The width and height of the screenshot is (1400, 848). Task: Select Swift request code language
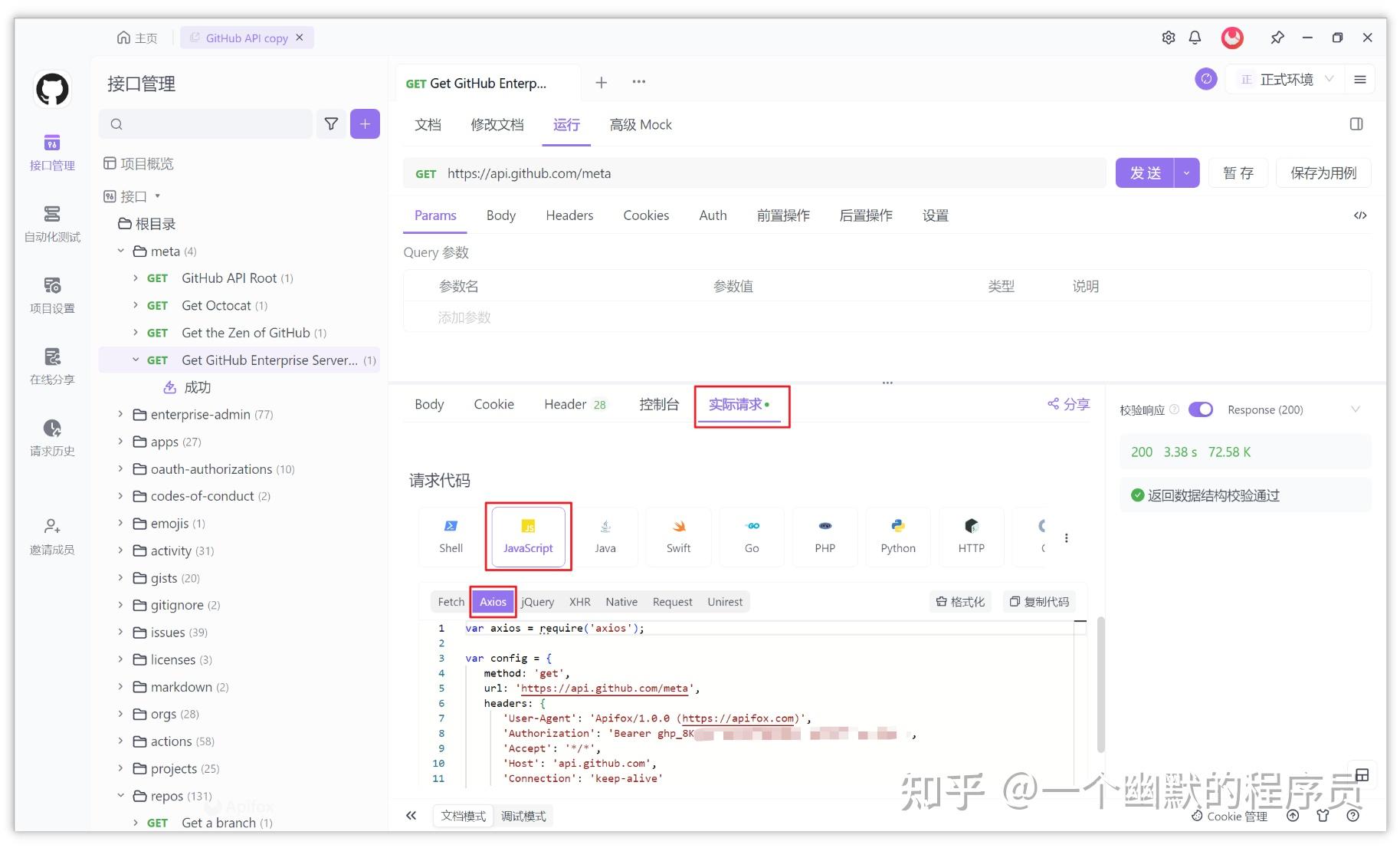pyautogui.click(x=678, y=537)
